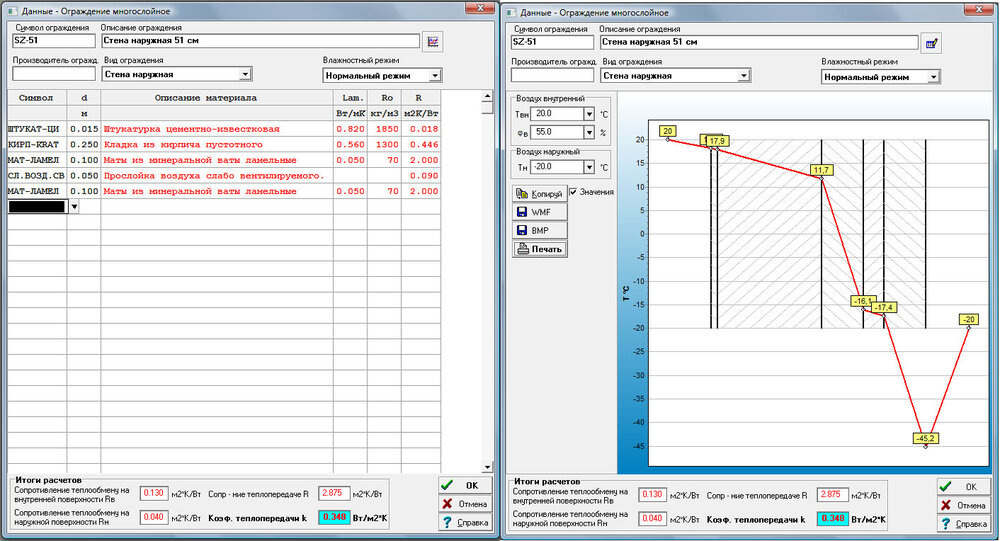The image size is (1000, 541).
Task: Expand Вид ограждения dropdown in left window
Action: pyautogui.click(x=245, y=74)
